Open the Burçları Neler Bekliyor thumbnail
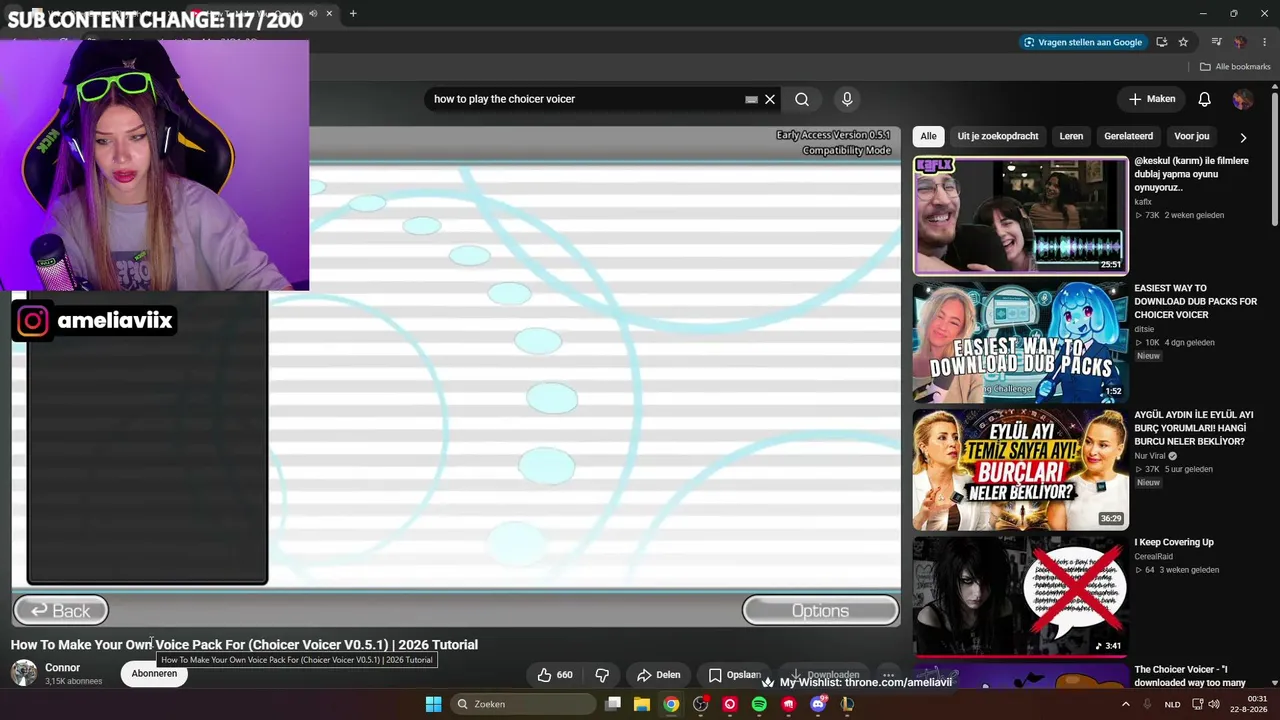 click(1020, 469)
